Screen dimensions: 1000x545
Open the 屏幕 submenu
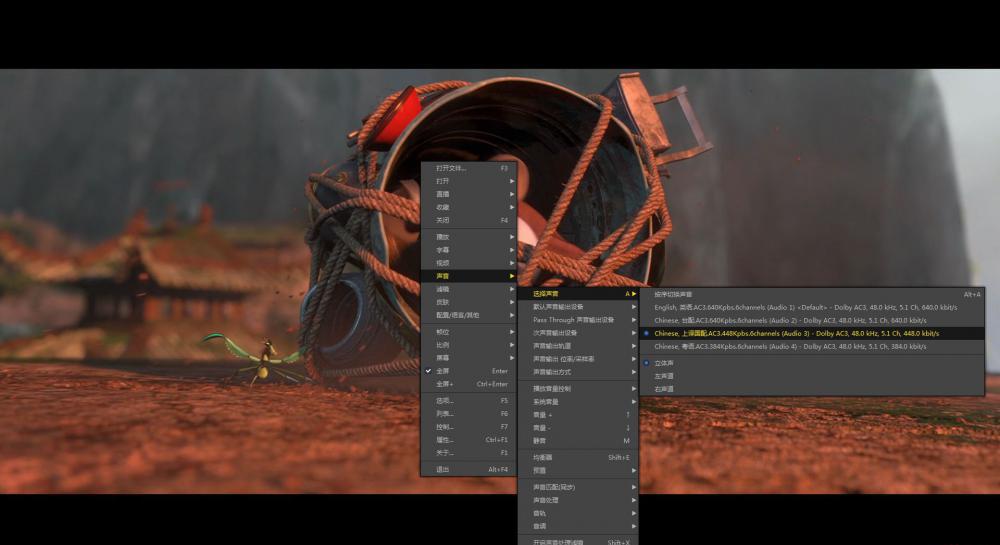point(469,358)
